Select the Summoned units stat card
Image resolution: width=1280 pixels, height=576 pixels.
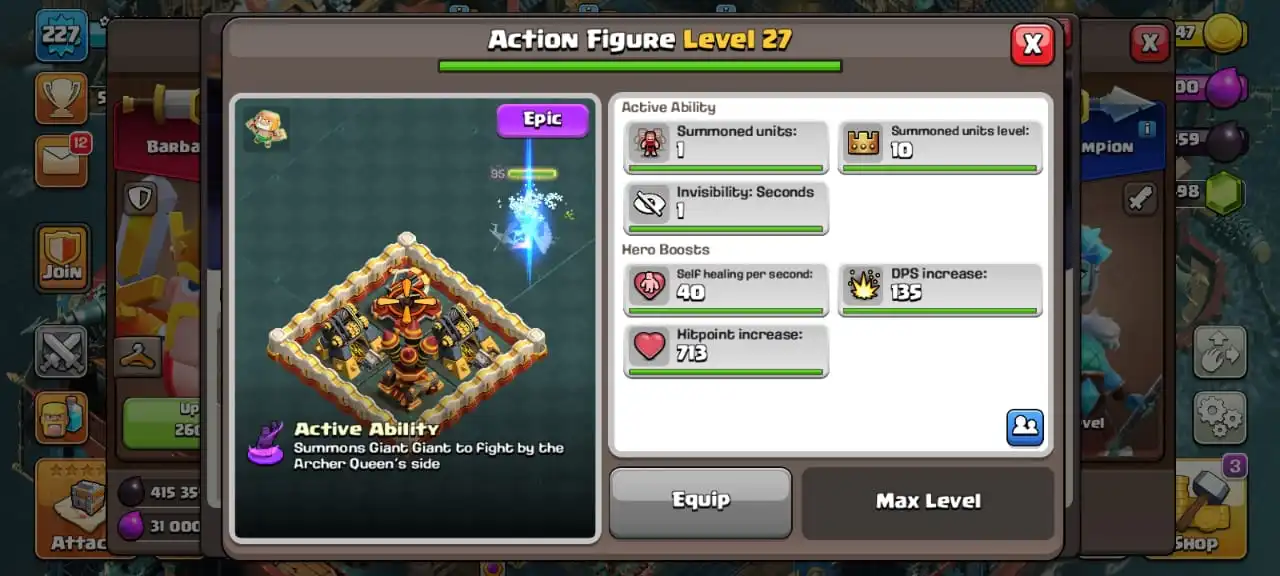tap(726, 147)
